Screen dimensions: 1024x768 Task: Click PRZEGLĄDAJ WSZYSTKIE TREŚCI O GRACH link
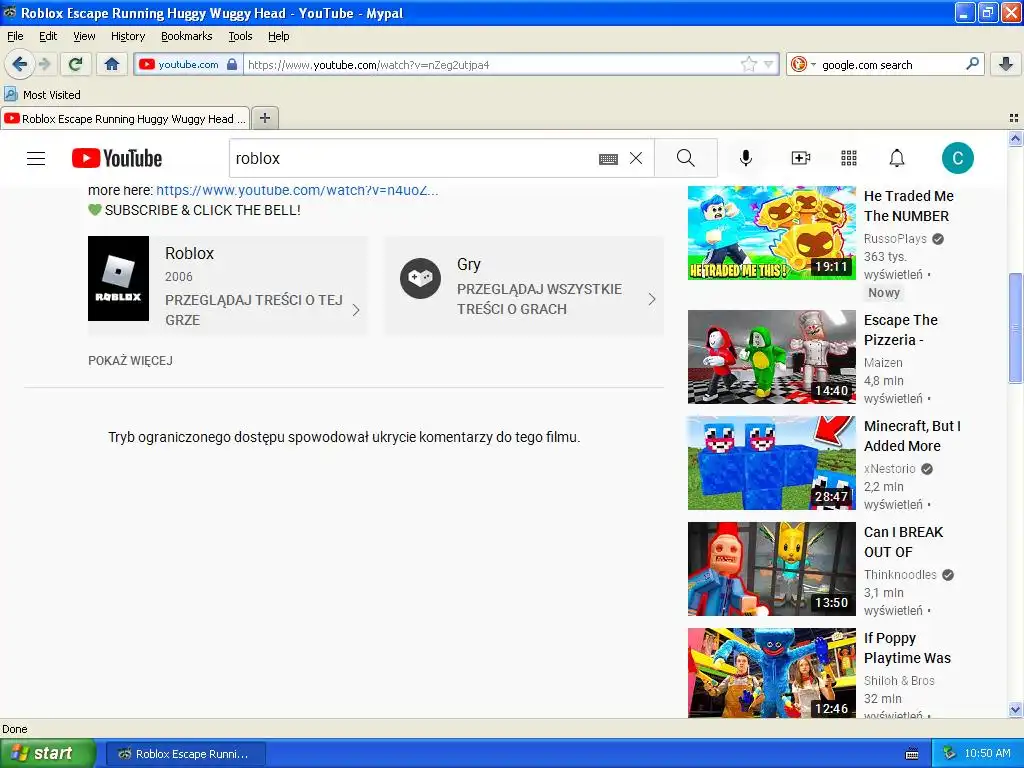539,299
